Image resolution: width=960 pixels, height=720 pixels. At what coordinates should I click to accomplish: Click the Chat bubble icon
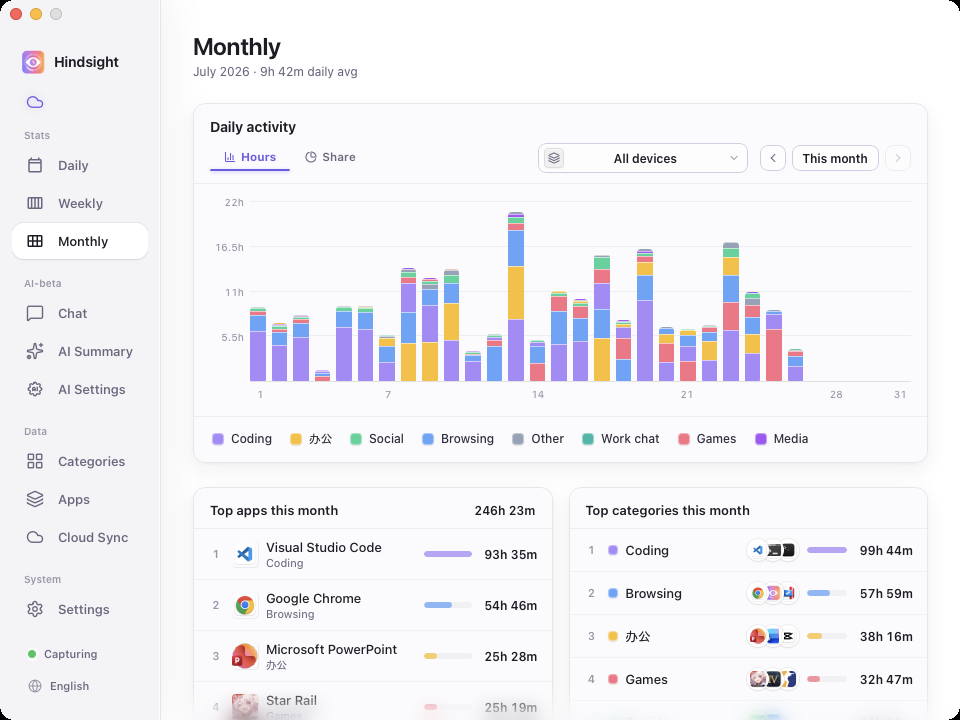click(35, 313)
